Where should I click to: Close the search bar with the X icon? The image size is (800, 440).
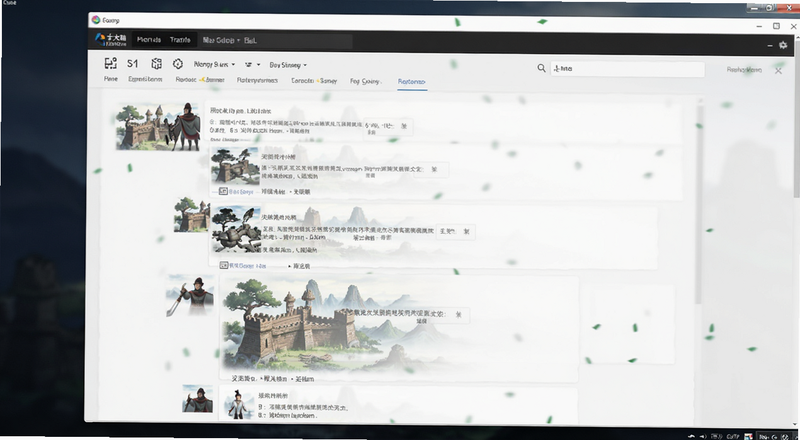point(778,70)
